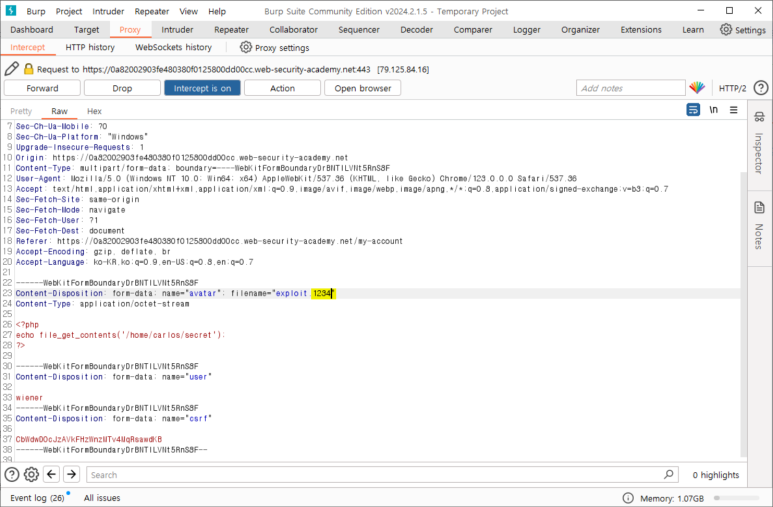The image size is (773, 507).
Task: Click the '0 highlights' search result label
Action: click(716, 474)
